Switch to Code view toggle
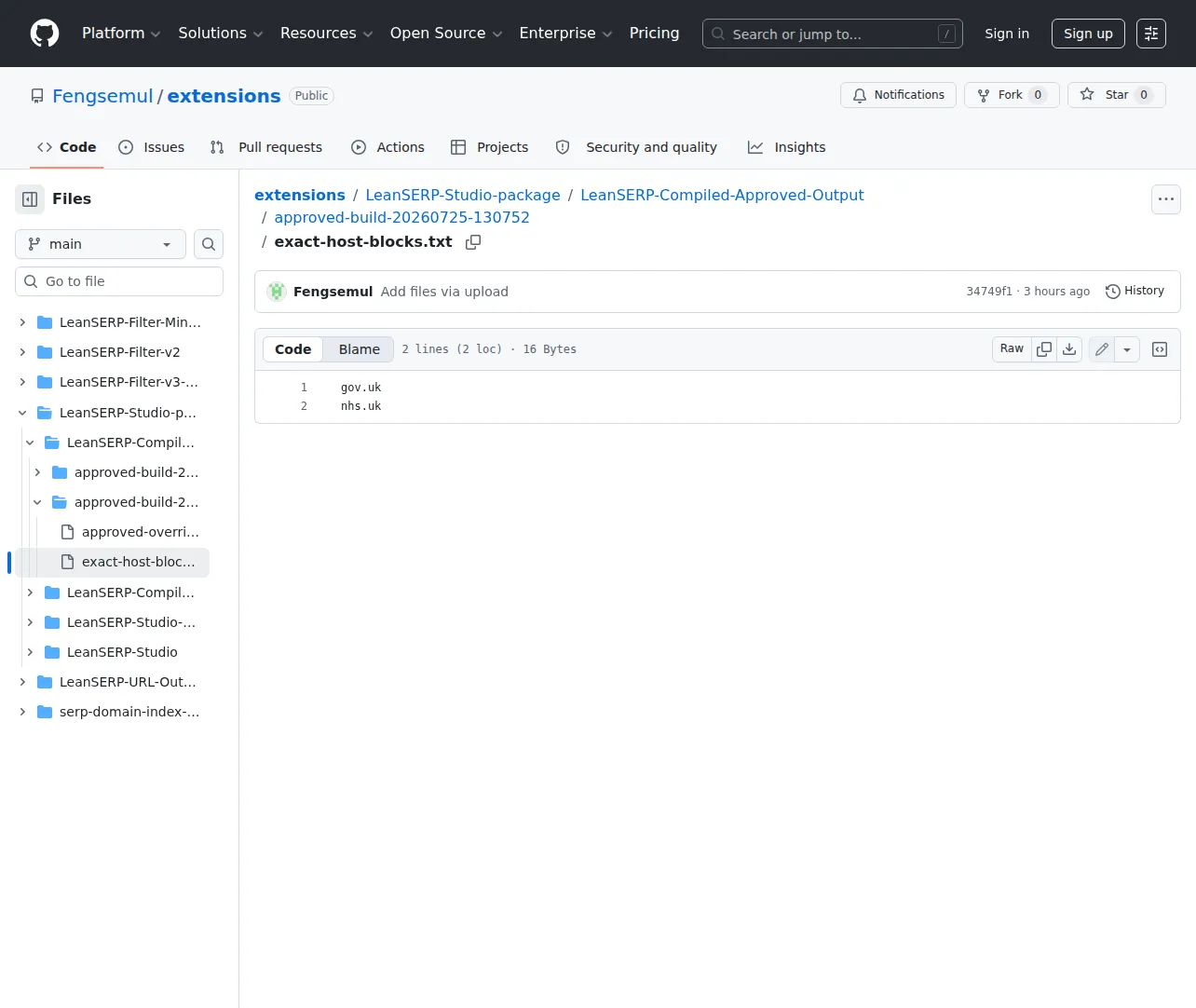 292,349
